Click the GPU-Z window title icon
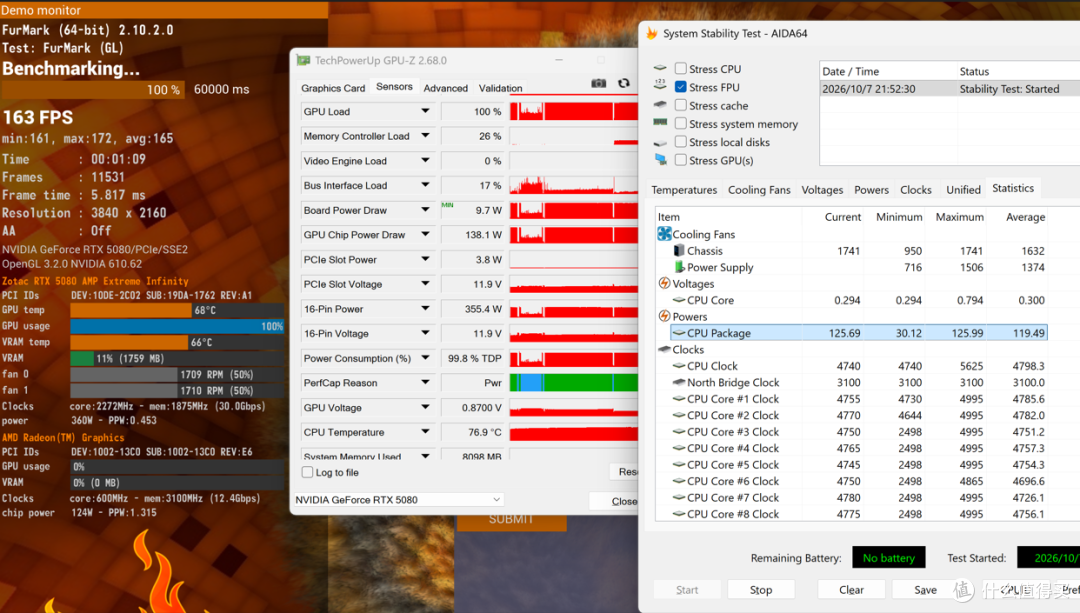The width and height of the screenshot is (1080, 613). pos(303,61)
